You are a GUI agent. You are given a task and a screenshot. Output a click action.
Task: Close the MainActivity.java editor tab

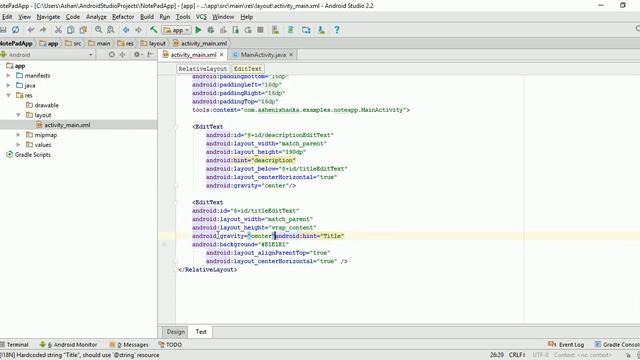pyautogui.click(x=291, y=55)
